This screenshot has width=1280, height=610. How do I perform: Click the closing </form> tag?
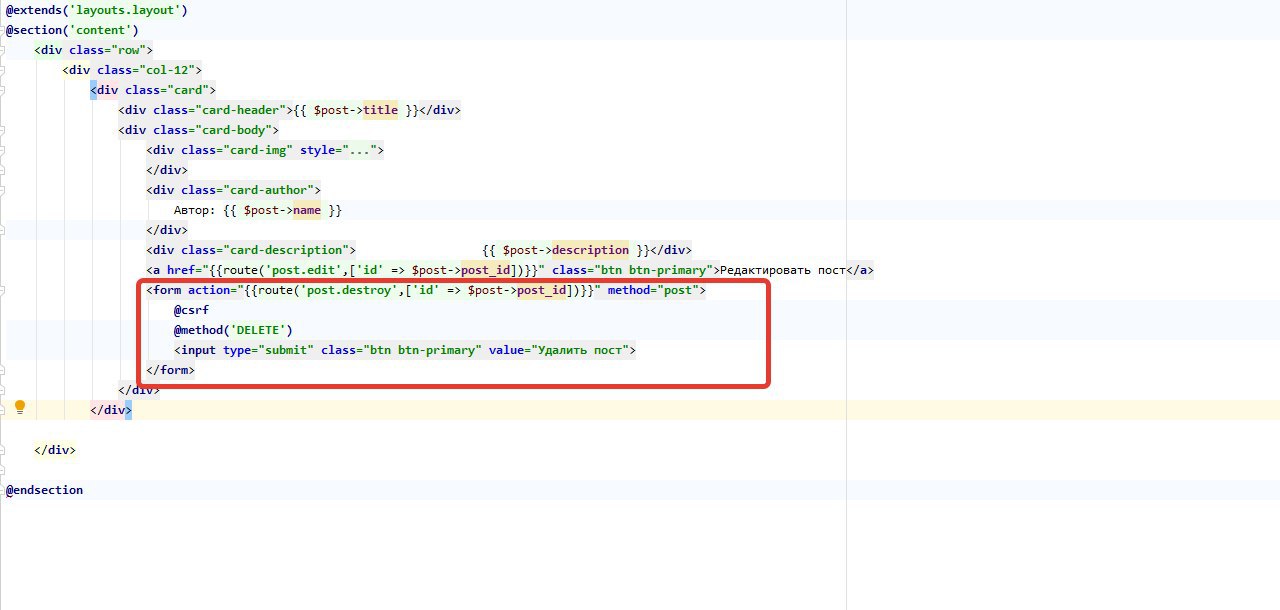(x=170, y=370)
